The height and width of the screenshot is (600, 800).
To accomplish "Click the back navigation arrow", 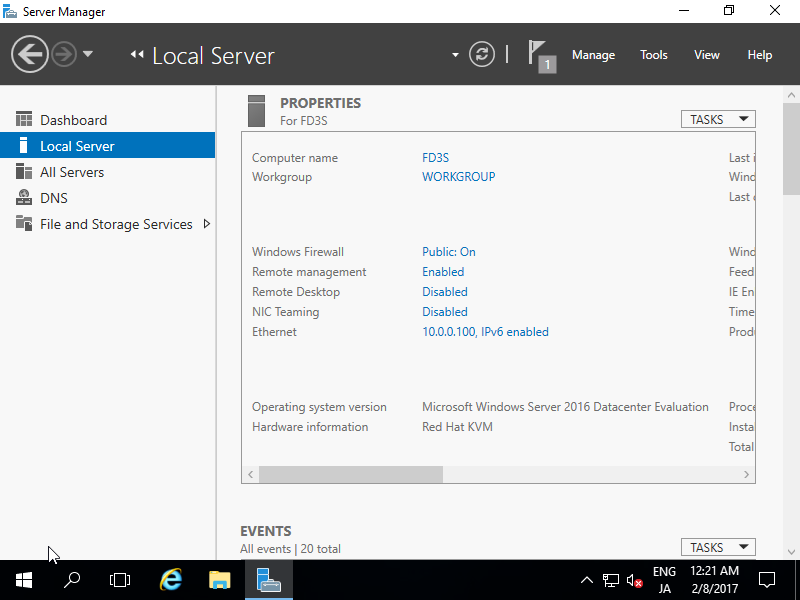I will pyautogui.click(x=30, y=53).
